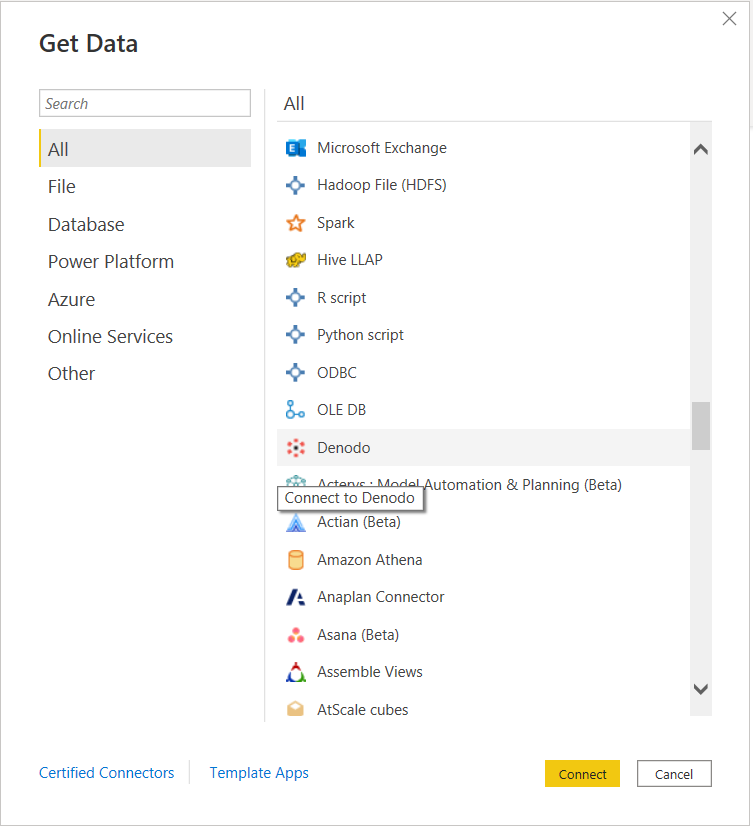Select the Asana (Beta) icon
The width and height of the screenshot is (753, 832).
pos(295,634)
